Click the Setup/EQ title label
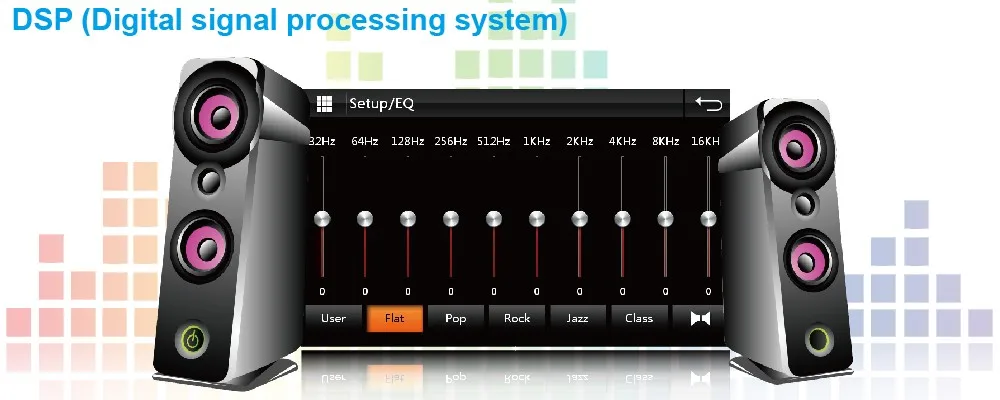 point(381,104)
